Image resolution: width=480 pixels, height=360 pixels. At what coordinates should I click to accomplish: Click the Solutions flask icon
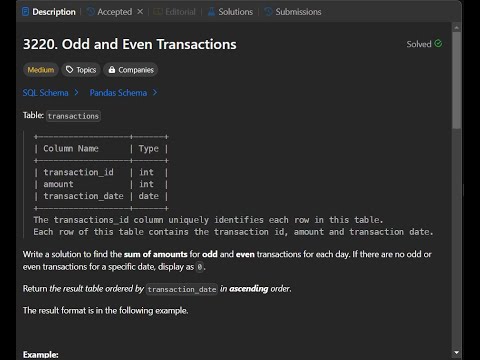click(211, 12)
